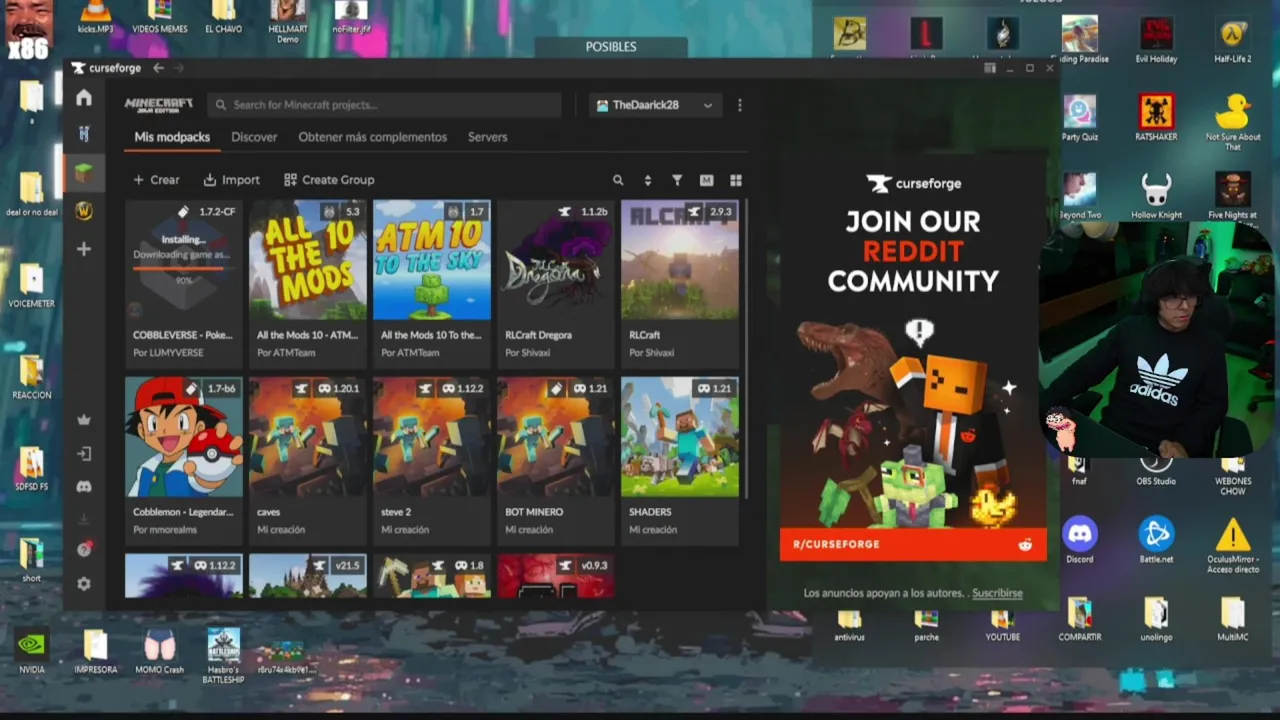This screenshot has height=720, width=1280.
Task: Open the caves modpack card
Action: 307,459
